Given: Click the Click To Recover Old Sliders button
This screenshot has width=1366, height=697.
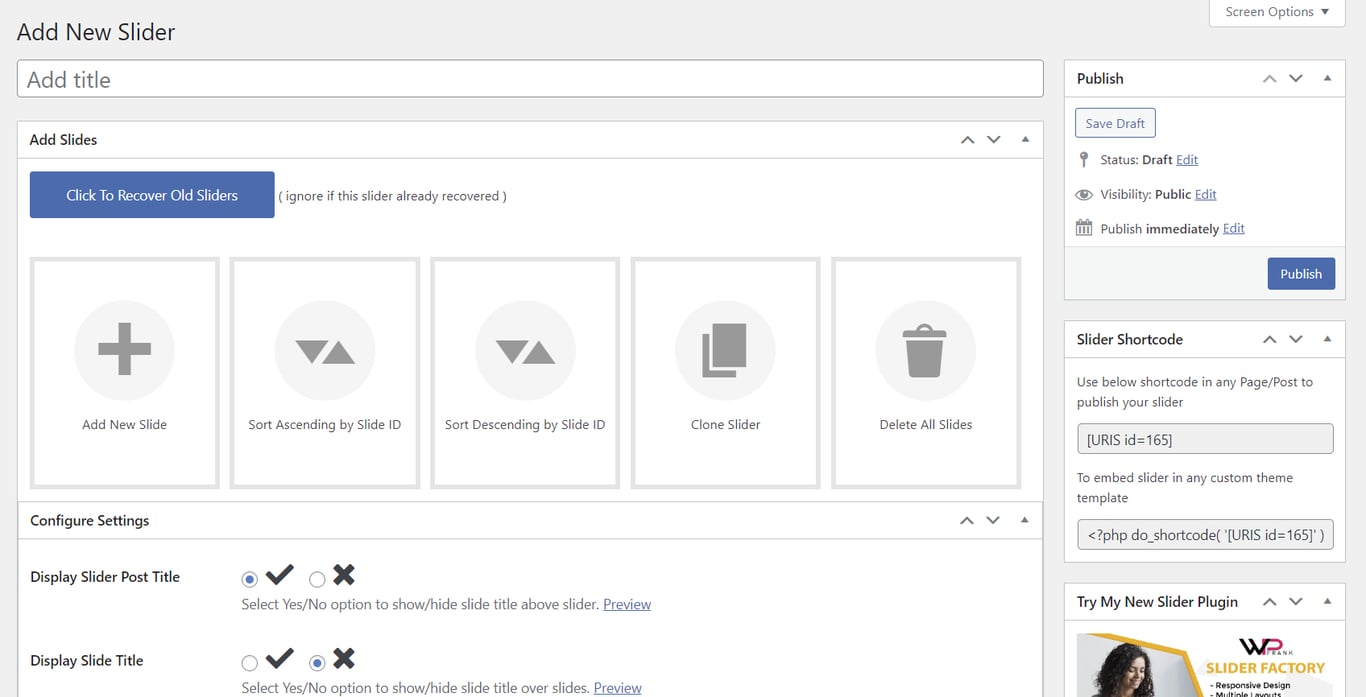Looking at the screenshot, I should point(151,194).
